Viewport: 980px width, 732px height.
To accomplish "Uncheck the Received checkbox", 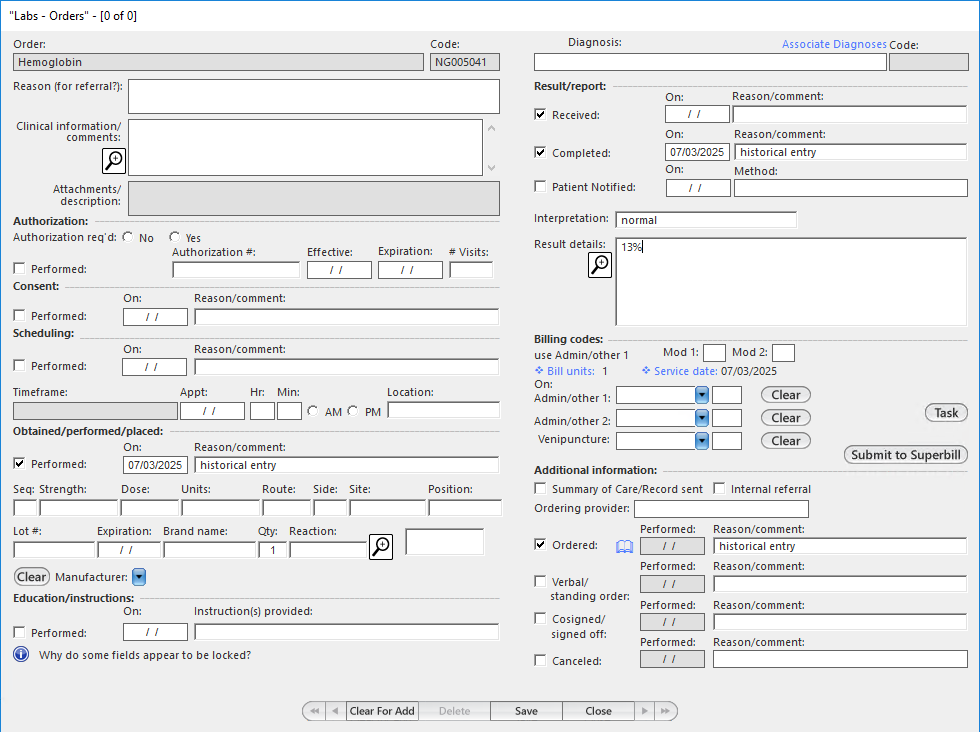I will click(541, 114).
